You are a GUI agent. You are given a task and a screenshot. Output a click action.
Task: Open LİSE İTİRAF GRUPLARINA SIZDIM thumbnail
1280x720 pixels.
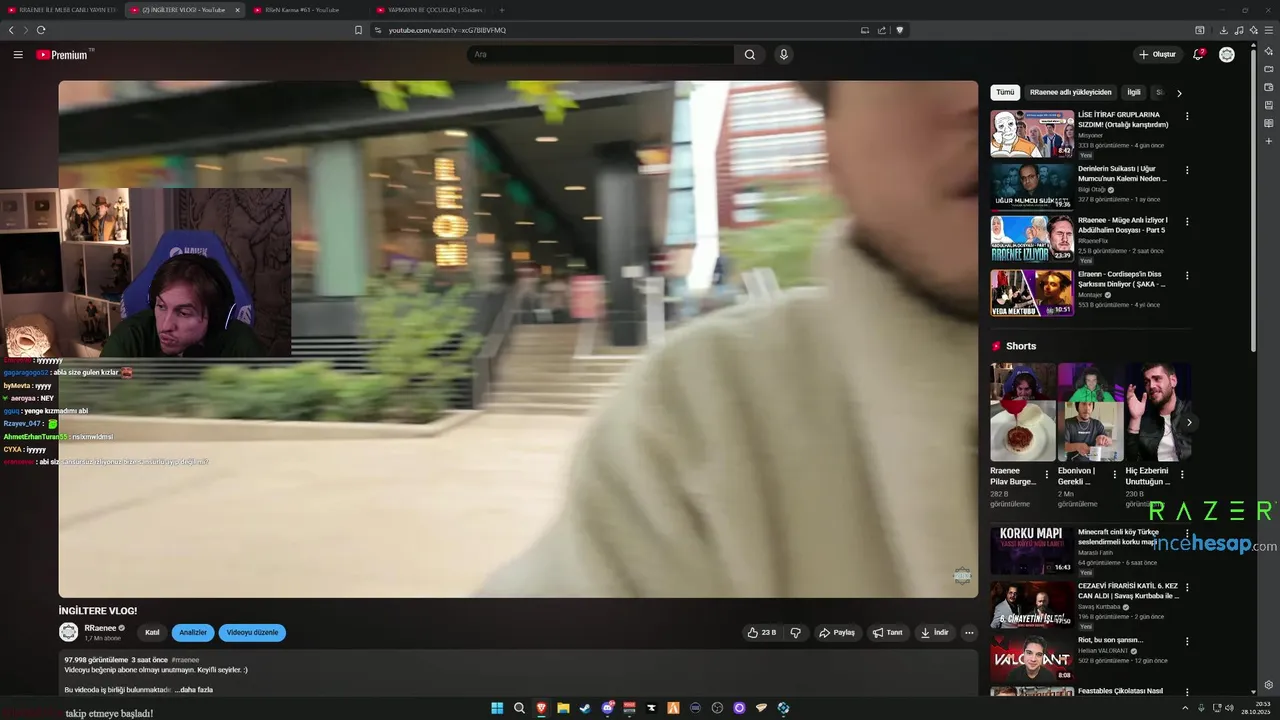(1032, 134)
